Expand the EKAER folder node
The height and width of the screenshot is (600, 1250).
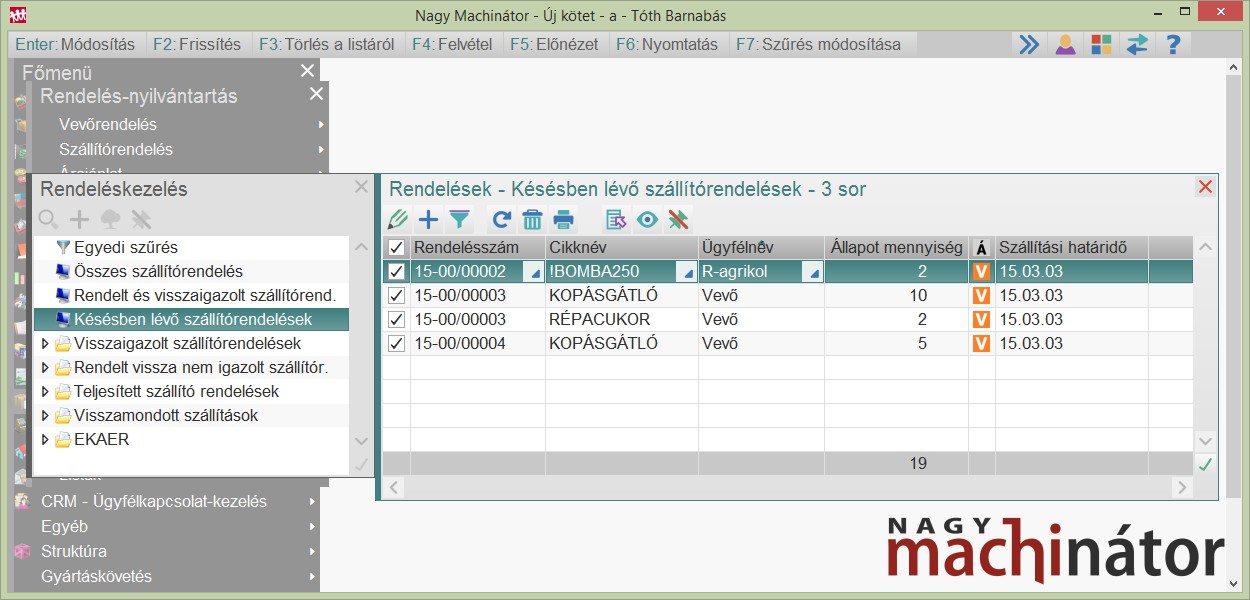pyautogui.click(x=45, y=439)
